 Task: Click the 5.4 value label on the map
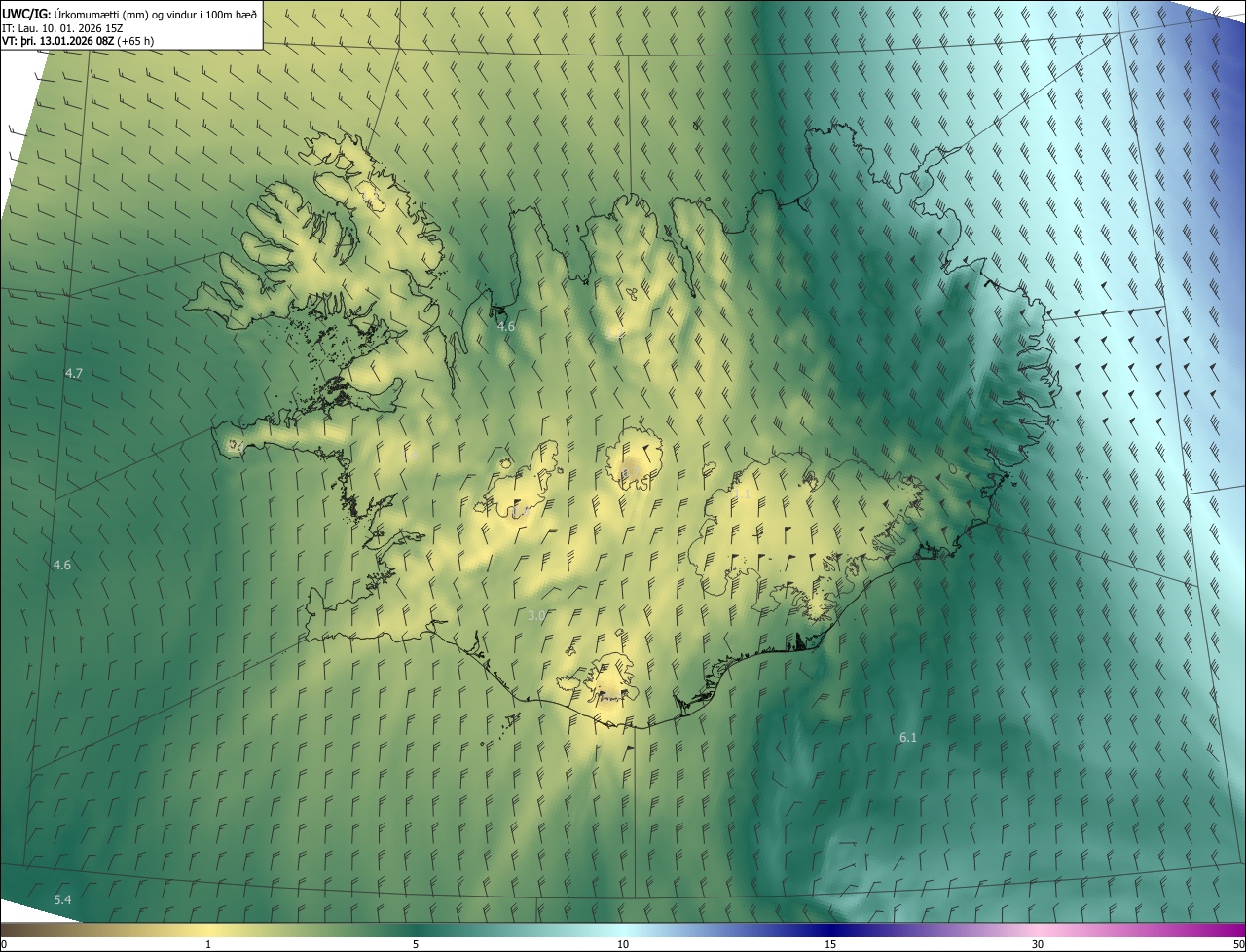[62, 900]
